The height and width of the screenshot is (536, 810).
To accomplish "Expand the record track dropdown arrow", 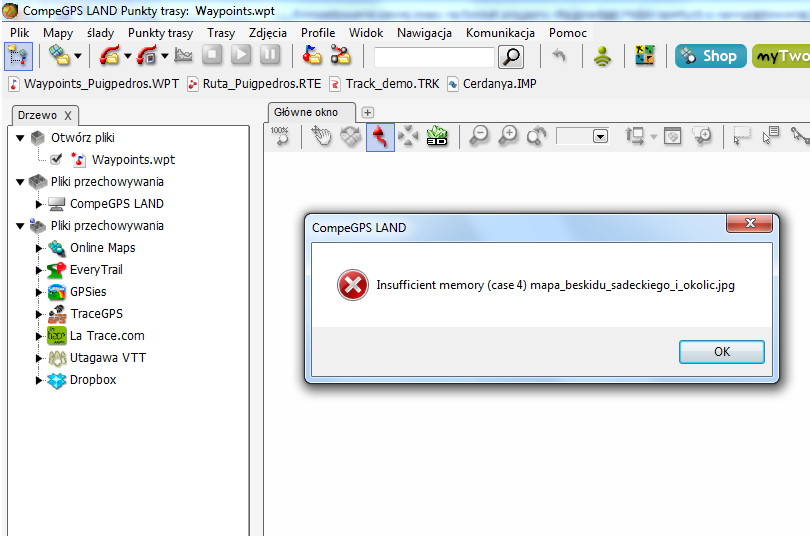I will click(x=164, y=56).
